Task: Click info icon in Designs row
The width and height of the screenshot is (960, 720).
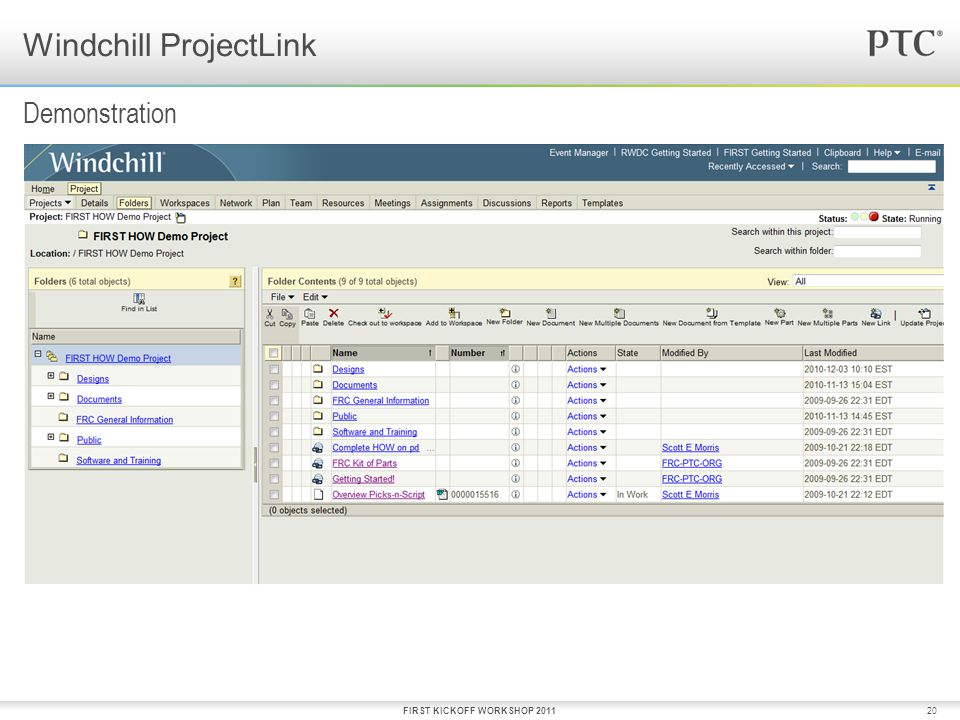Action: 516,369
